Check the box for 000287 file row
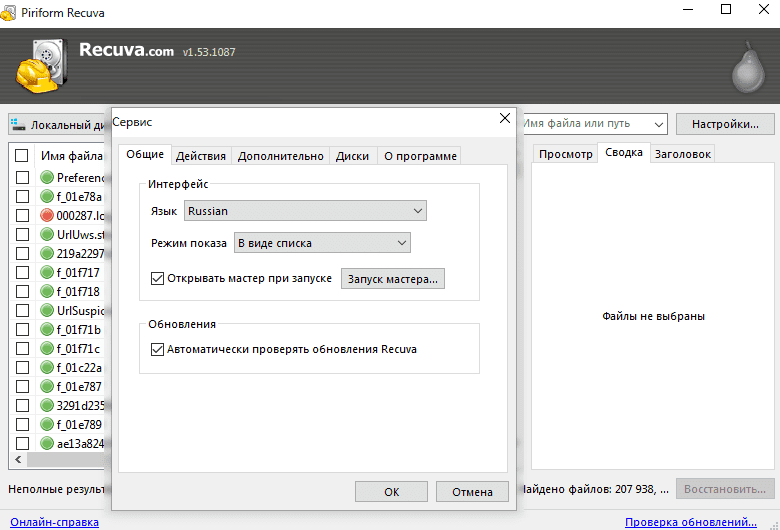 pos(22,215)
